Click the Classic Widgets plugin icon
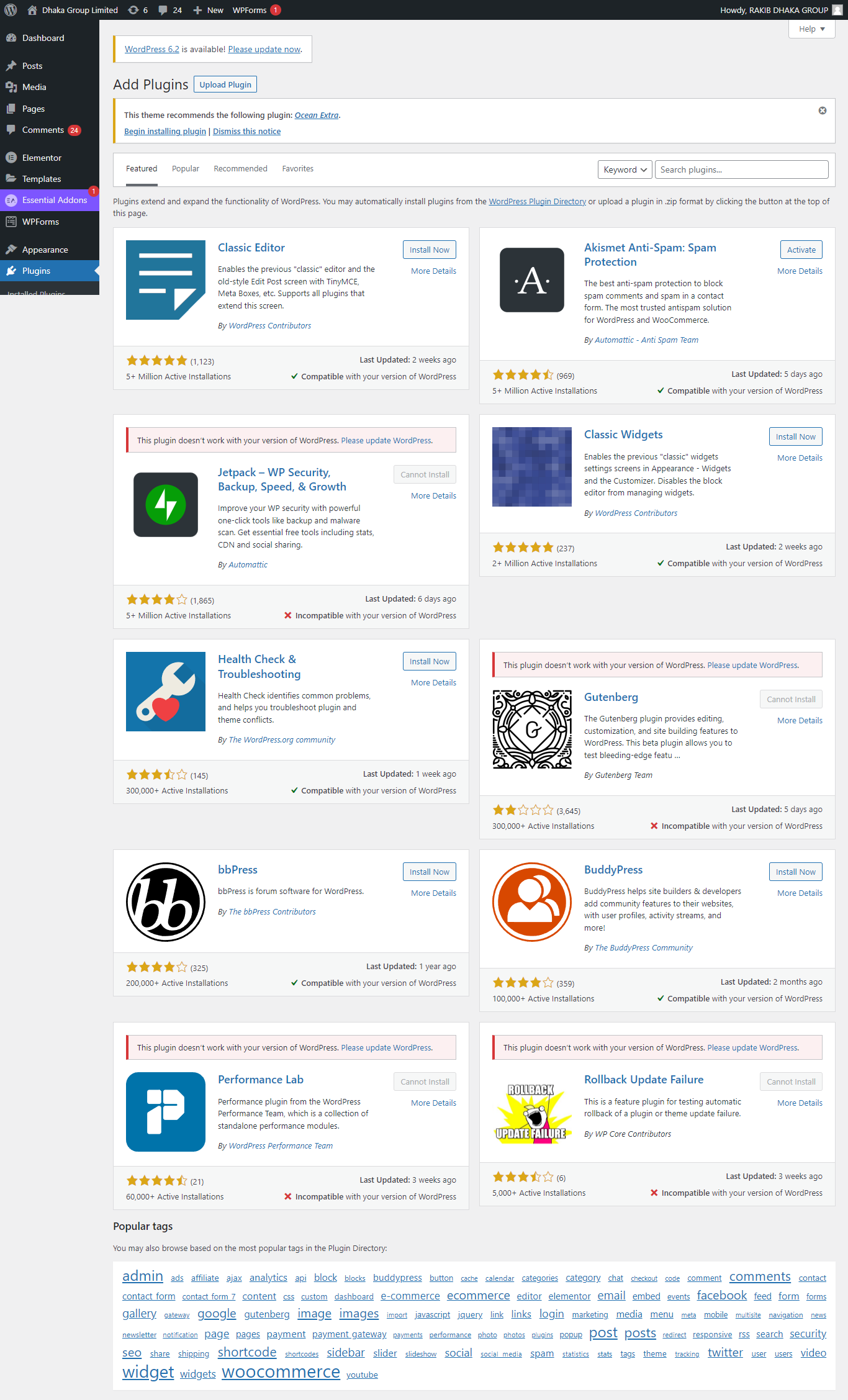Image resolution: width=848 pixels, height=1400 pixels. tap(532, 467)
